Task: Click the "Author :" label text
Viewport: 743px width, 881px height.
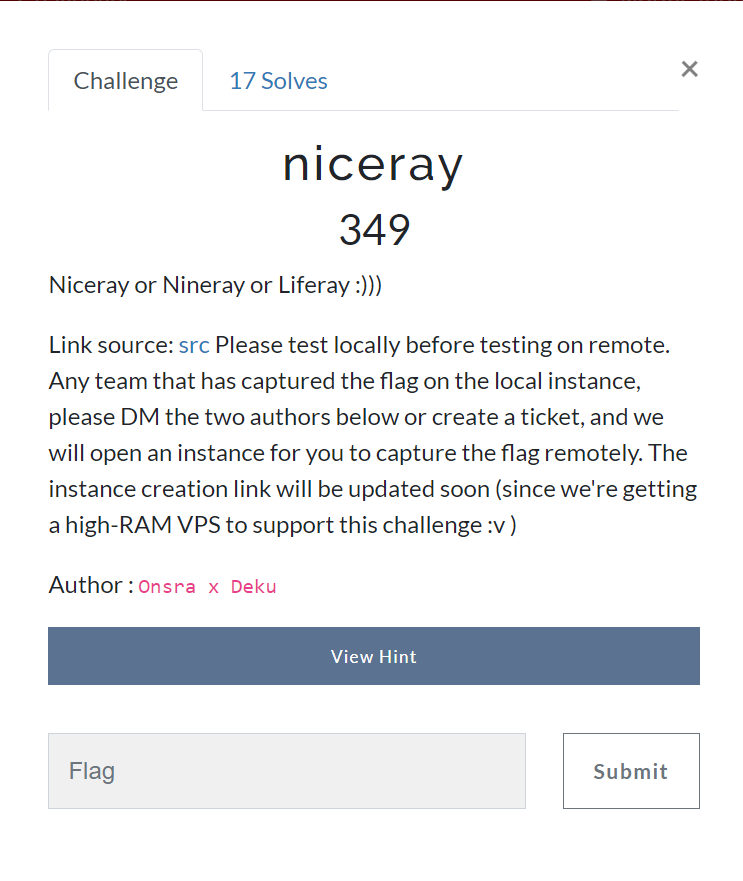Action: 90,585
